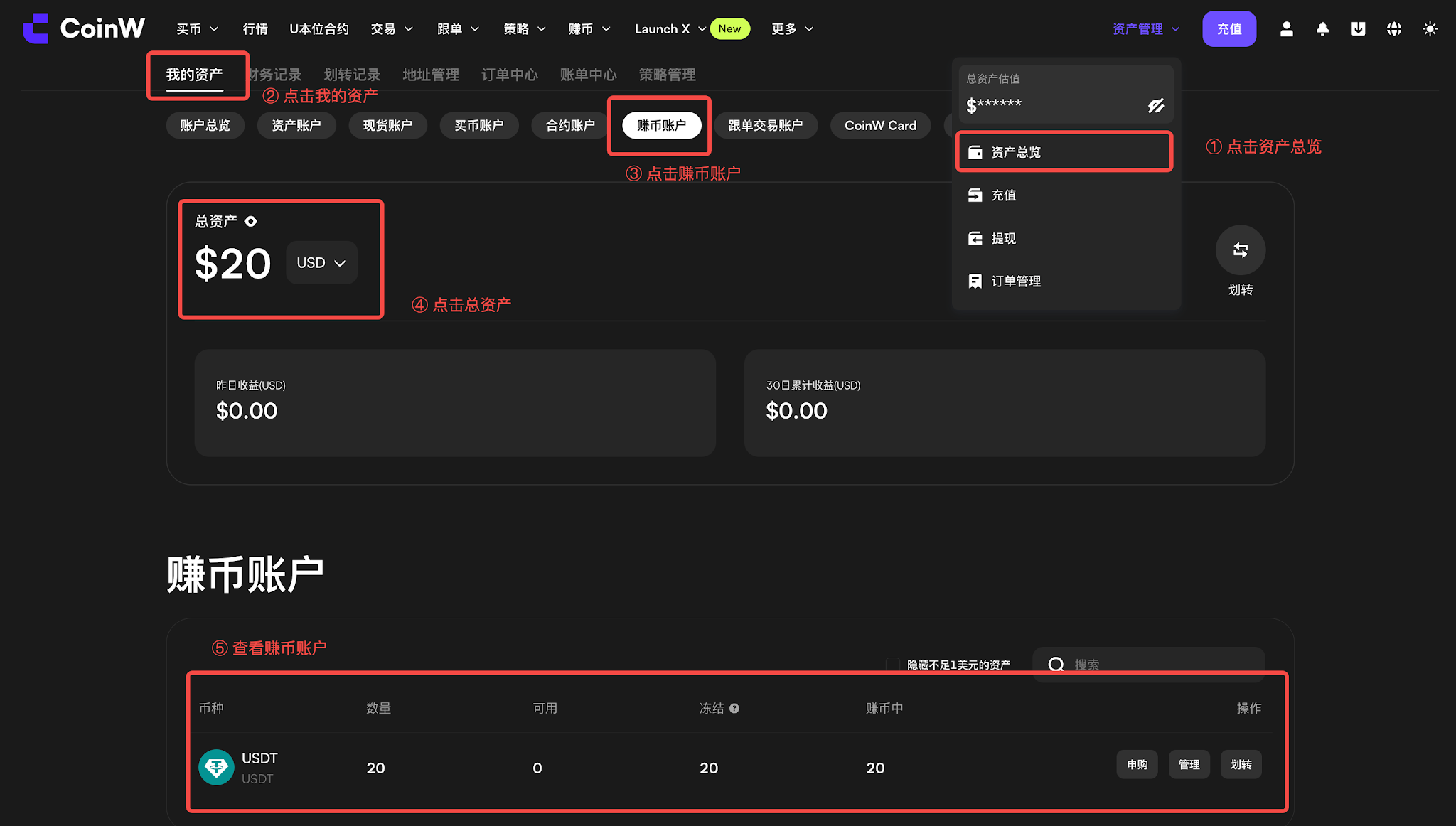Expand the Launch X dropdown
The height and width of the screenshot is (826, 1456).
(670, 29)
